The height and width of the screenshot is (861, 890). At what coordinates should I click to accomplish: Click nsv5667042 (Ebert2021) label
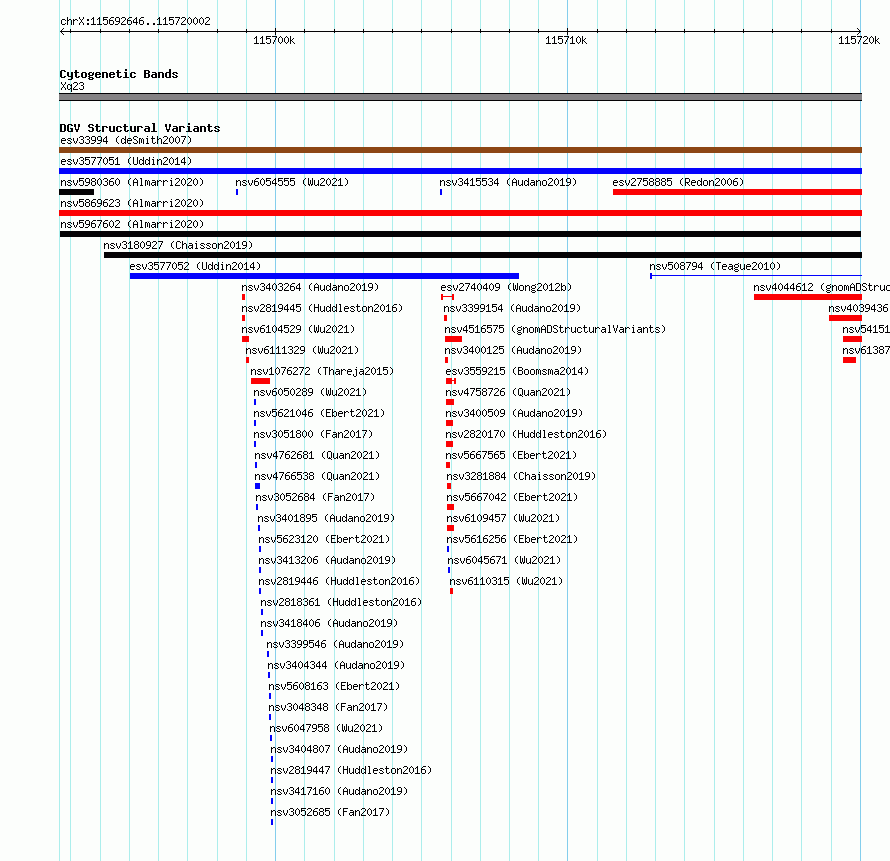[x=512, y=497]
